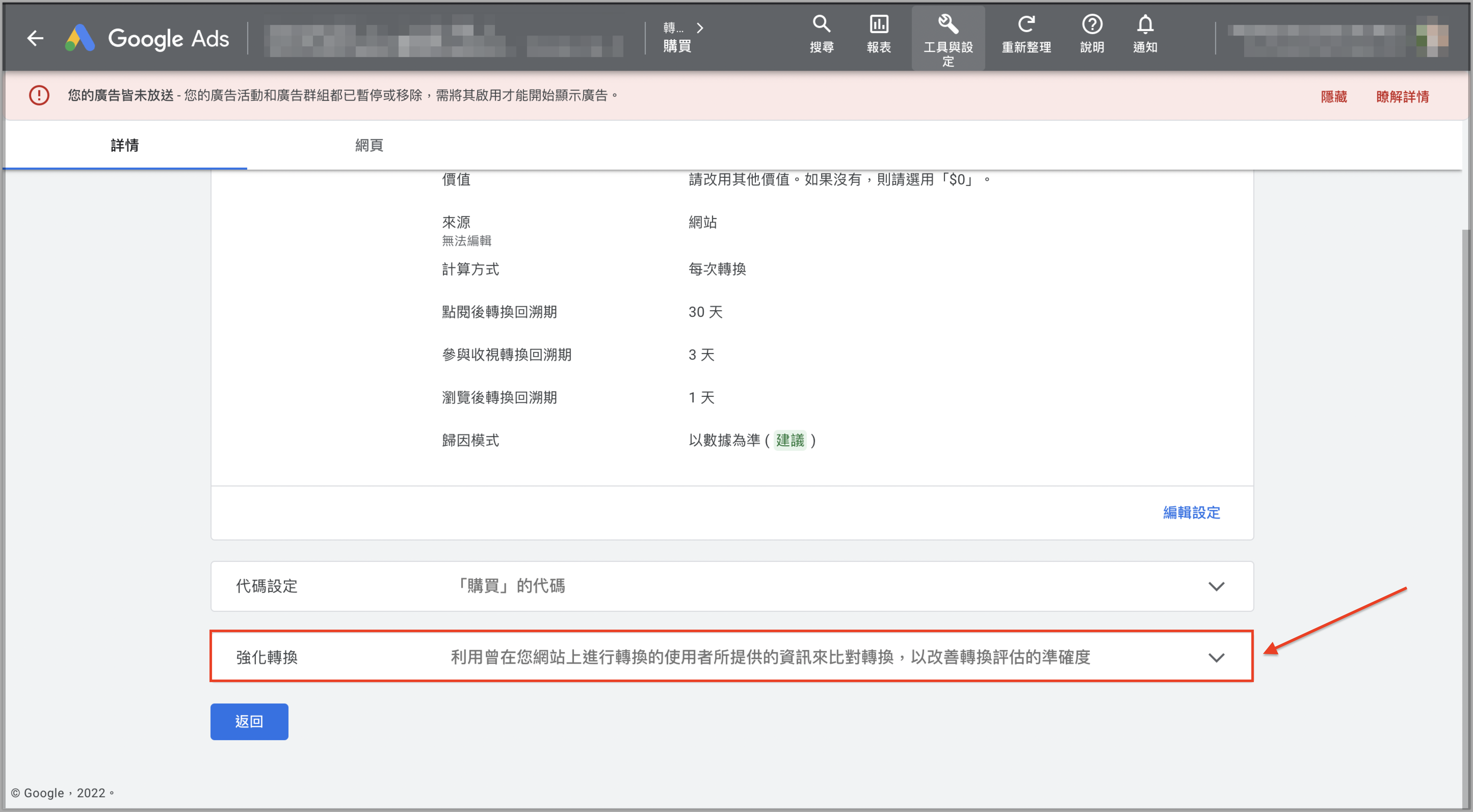The width and height of the screenshot is (1473, 812).
Task: Click the 1 天 value
Action: (x=702, y=398)
